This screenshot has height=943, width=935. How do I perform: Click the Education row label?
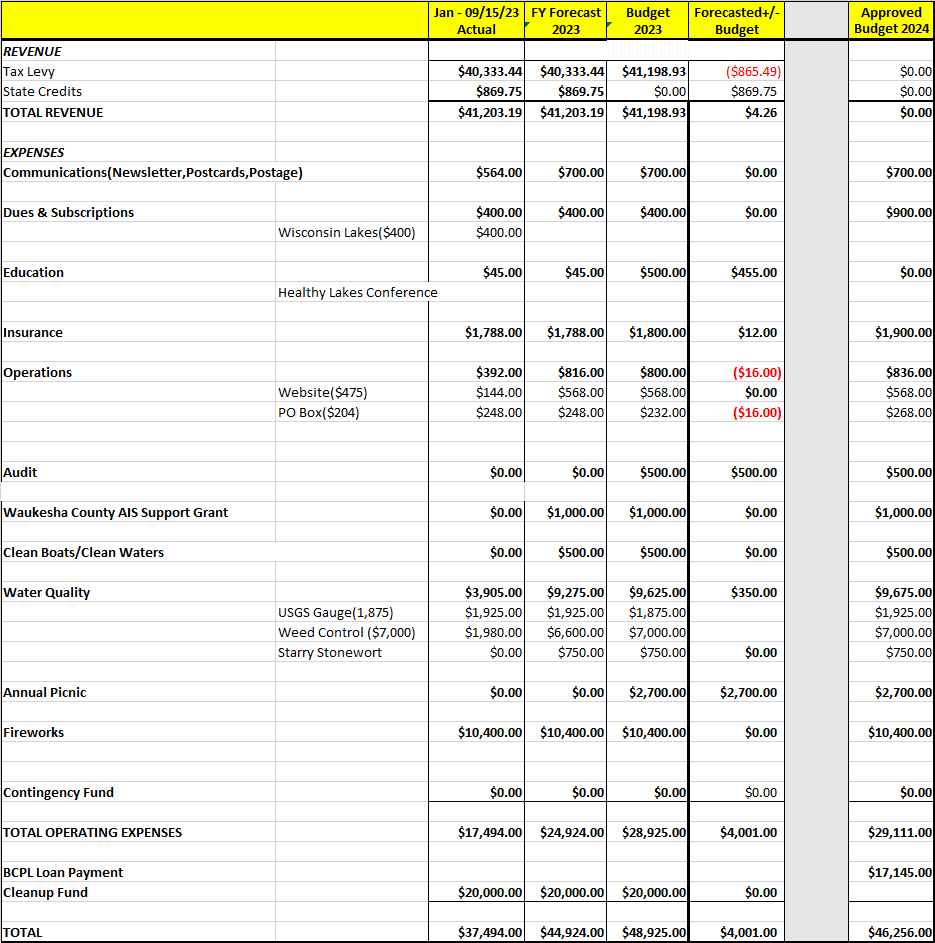(x=33, y=272)
